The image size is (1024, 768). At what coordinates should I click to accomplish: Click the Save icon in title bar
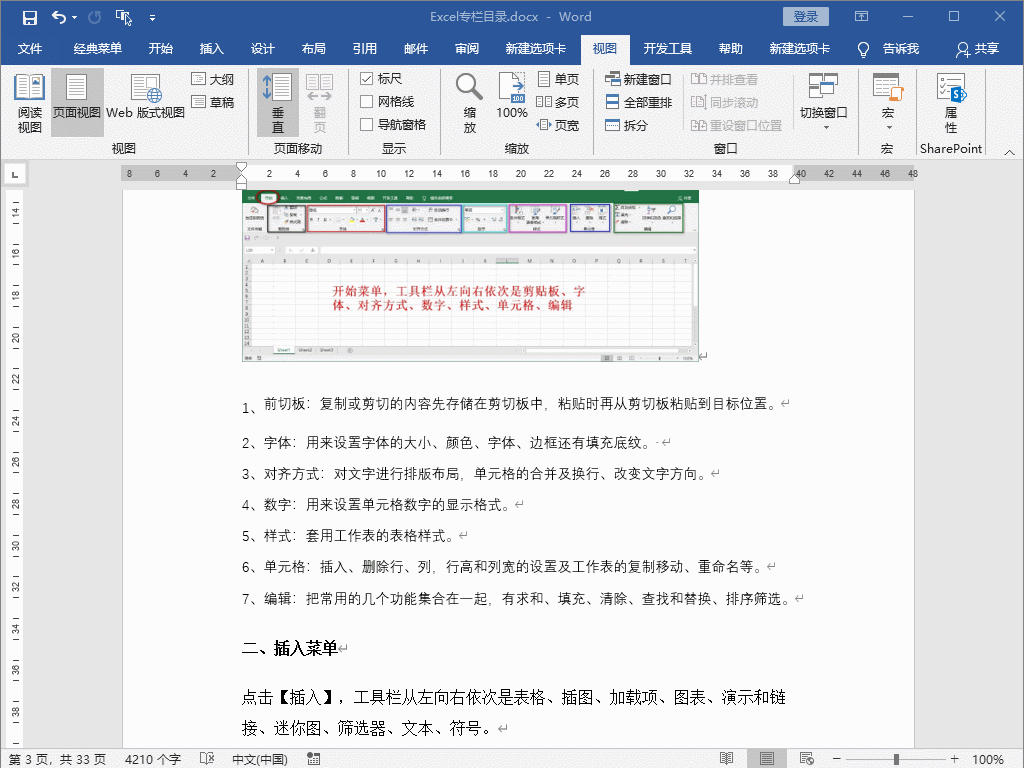[29, 18]
